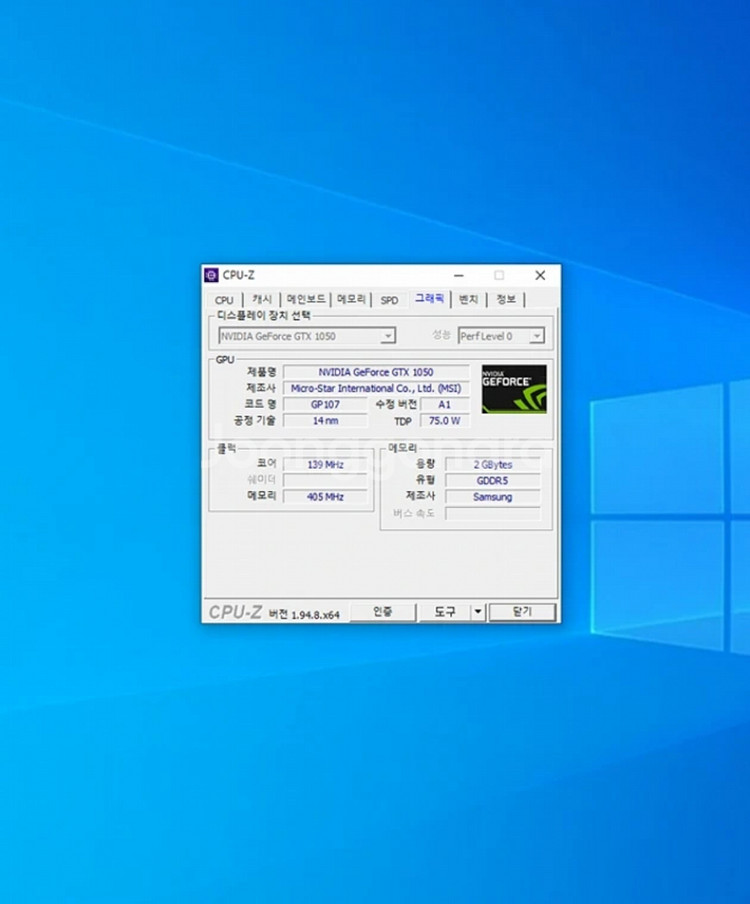
Task: Click the empty 쉐이더 clock field
Action: tap(325, 481)
